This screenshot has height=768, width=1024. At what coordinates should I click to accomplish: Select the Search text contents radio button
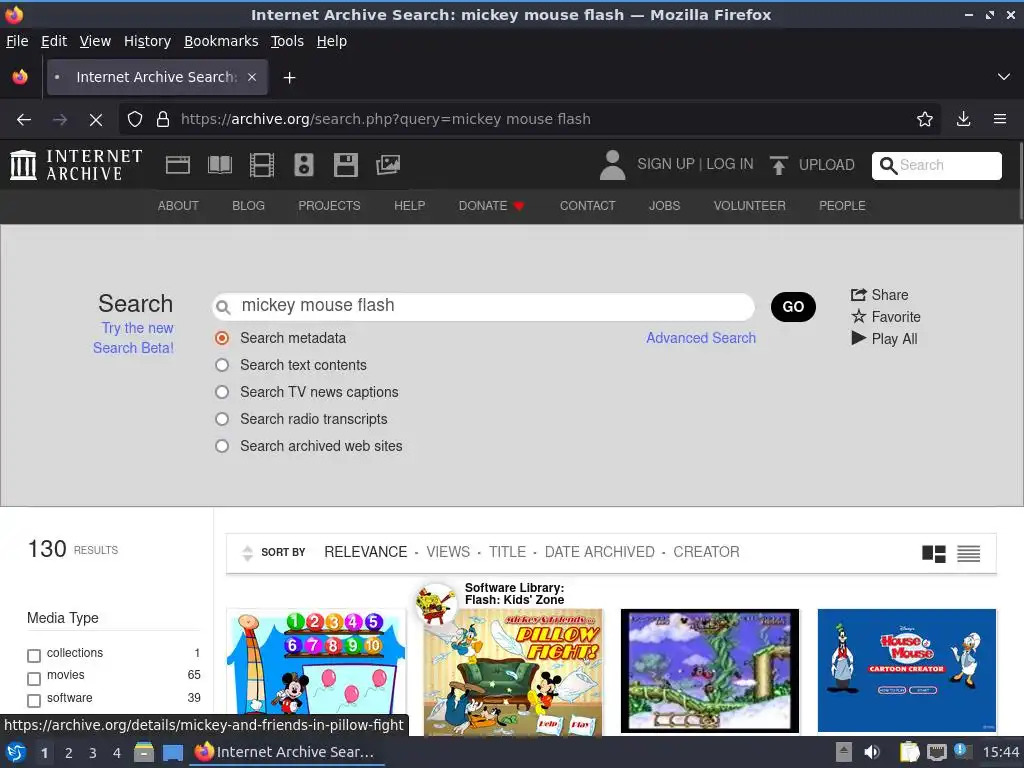(222, 365)
